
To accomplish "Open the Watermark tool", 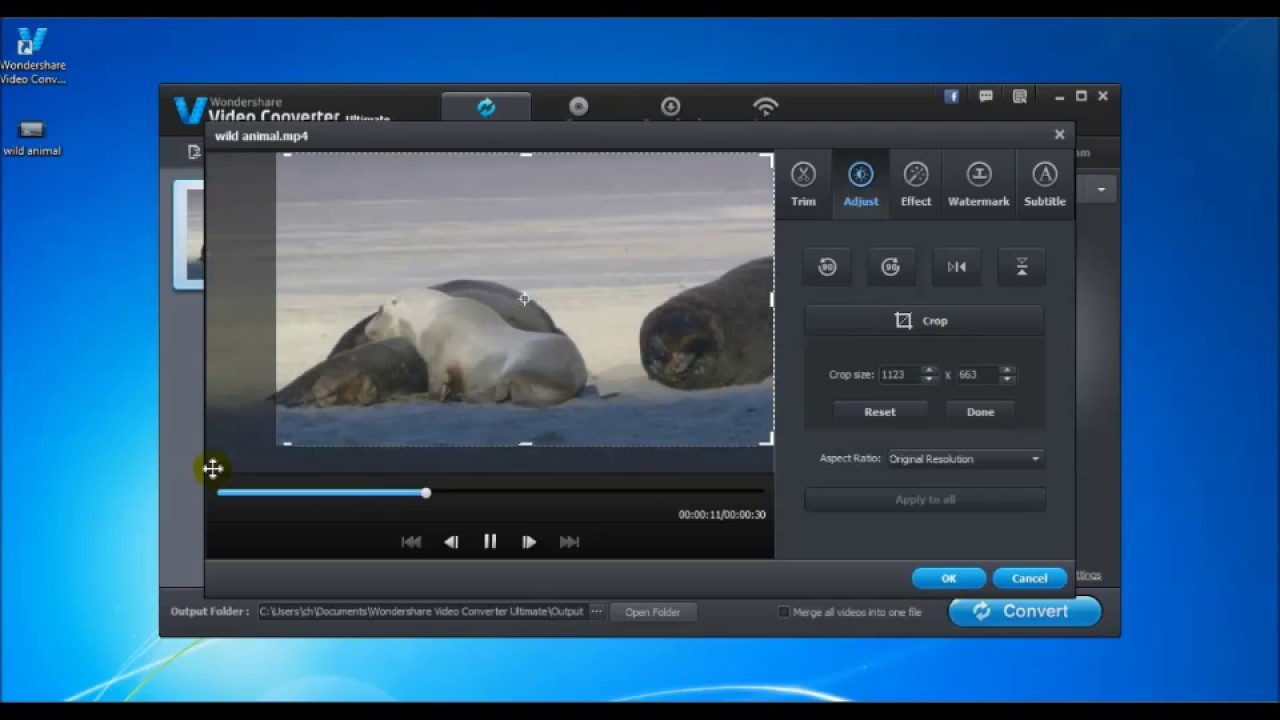I will [978, 185].
